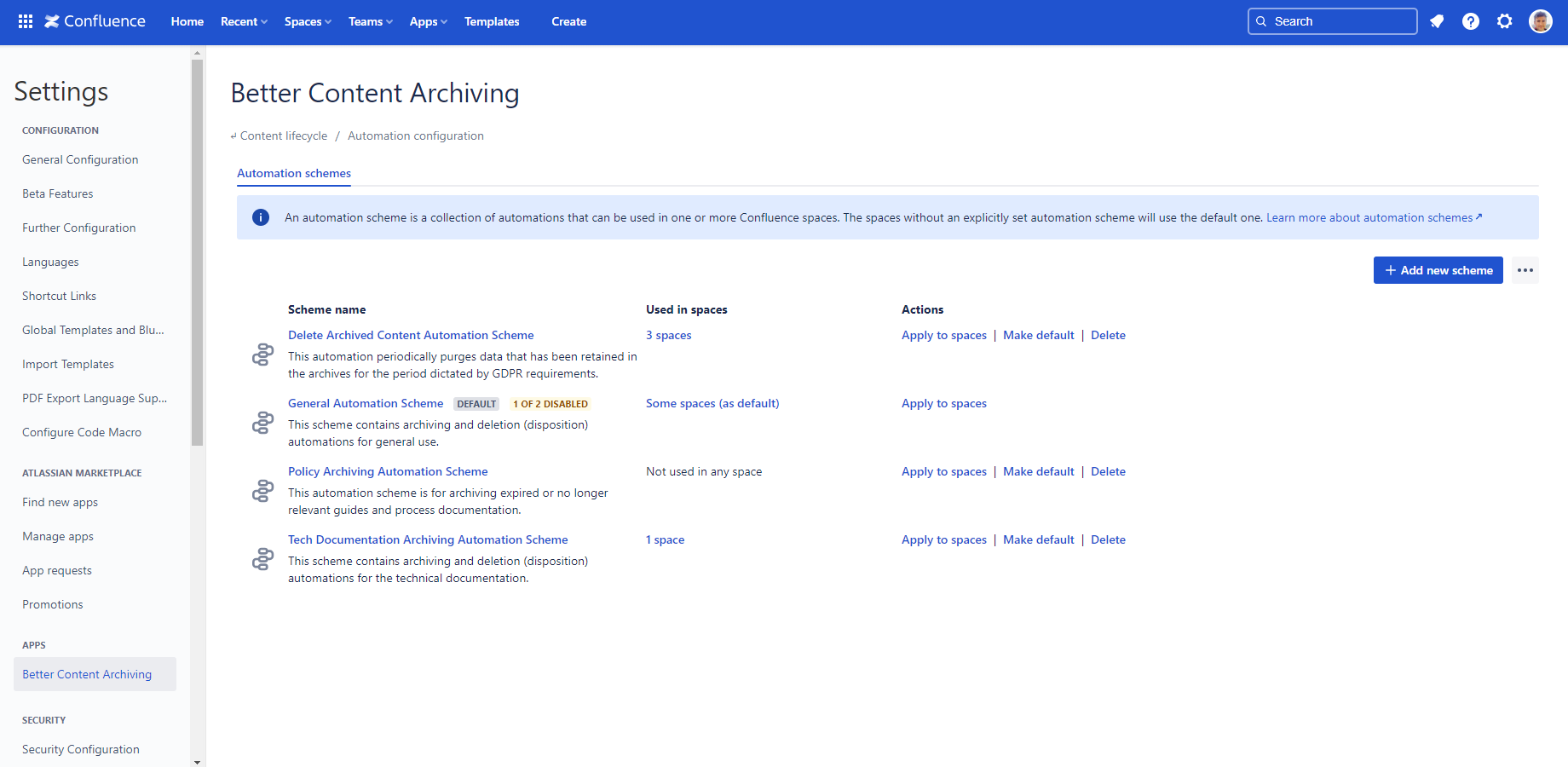The height and width of the screenshot is (767, 1568).
Task: Make Delete Archived Content scheme default
Action: (1039, 335)
